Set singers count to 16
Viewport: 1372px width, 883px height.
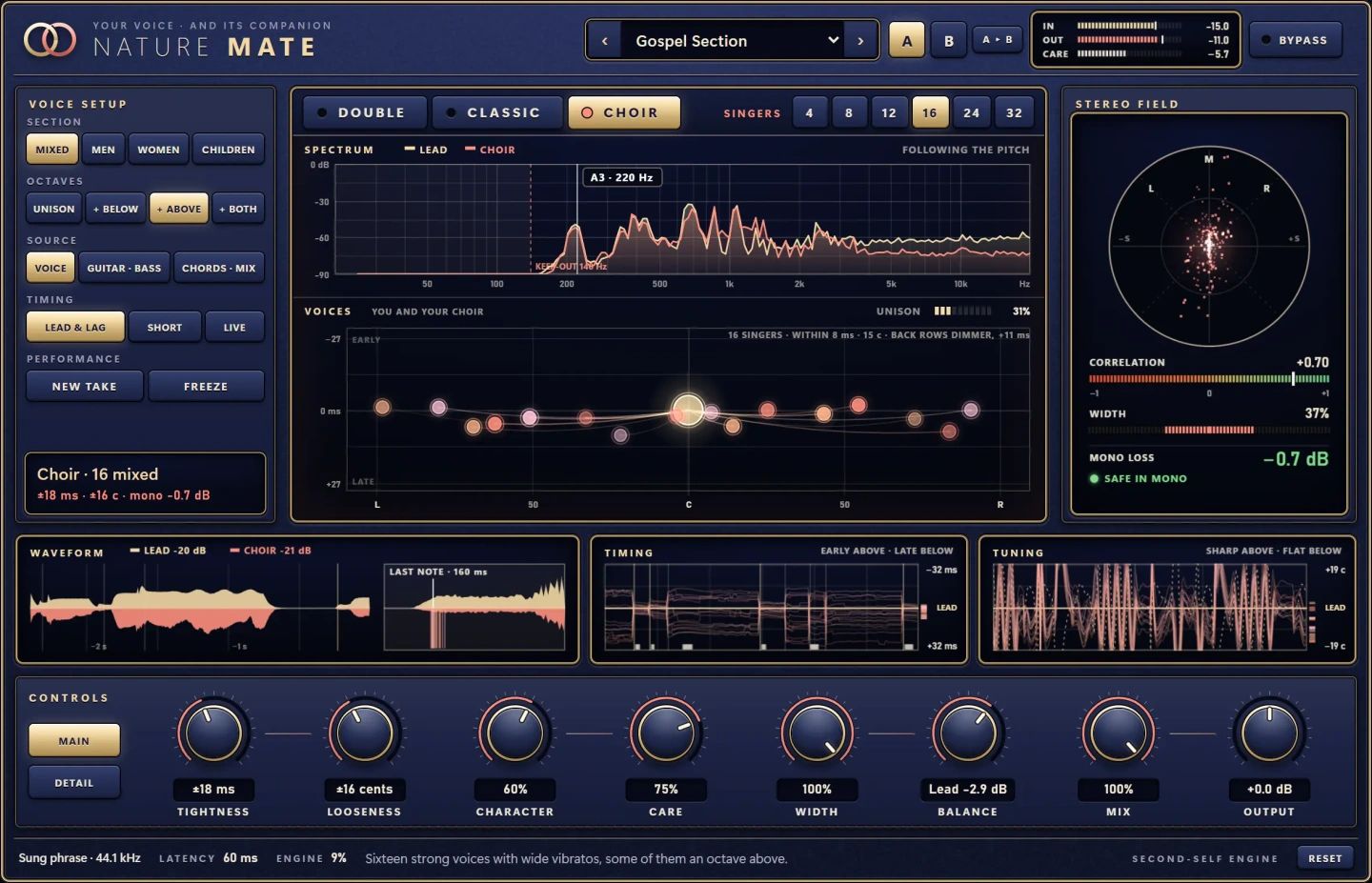coord(929,112)
